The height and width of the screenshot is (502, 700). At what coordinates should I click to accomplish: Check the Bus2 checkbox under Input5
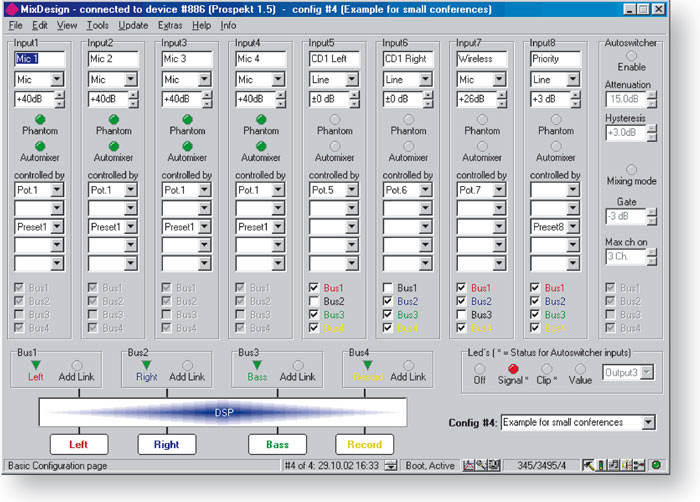point(315,301)
